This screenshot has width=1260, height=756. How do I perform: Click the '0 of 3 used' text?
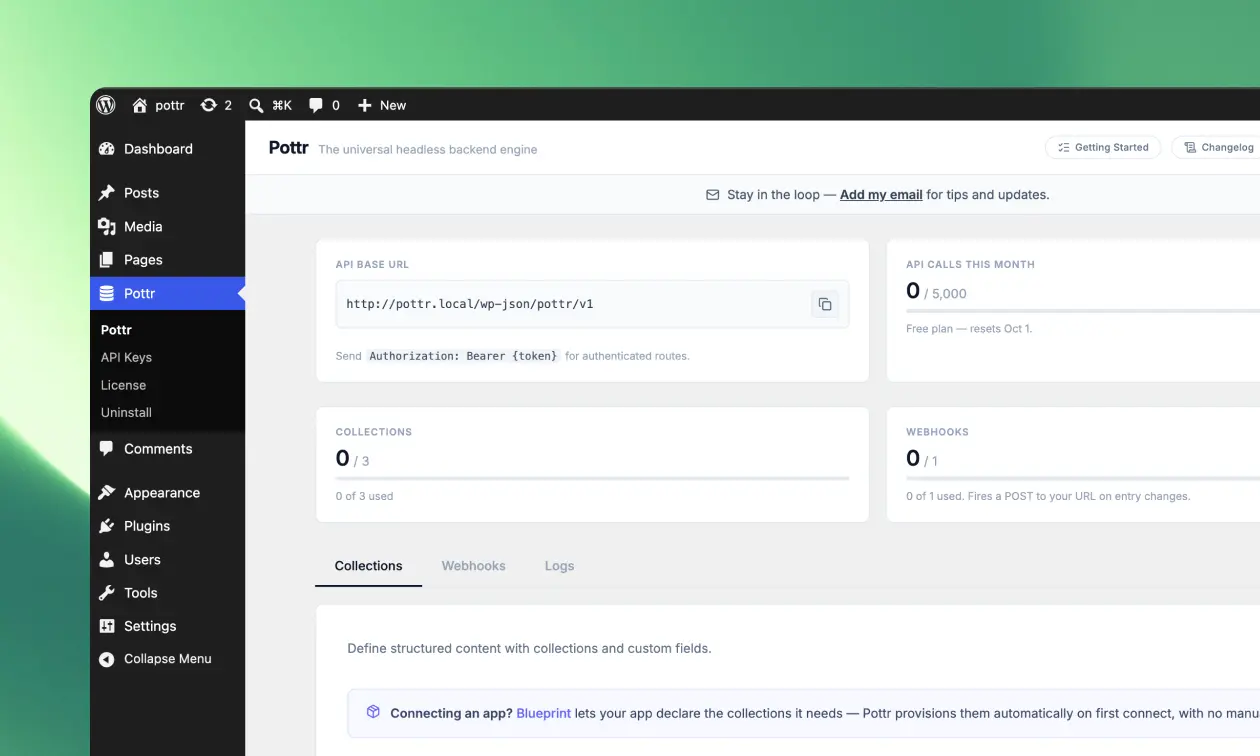pyautogui.click(x=364, y=496)
